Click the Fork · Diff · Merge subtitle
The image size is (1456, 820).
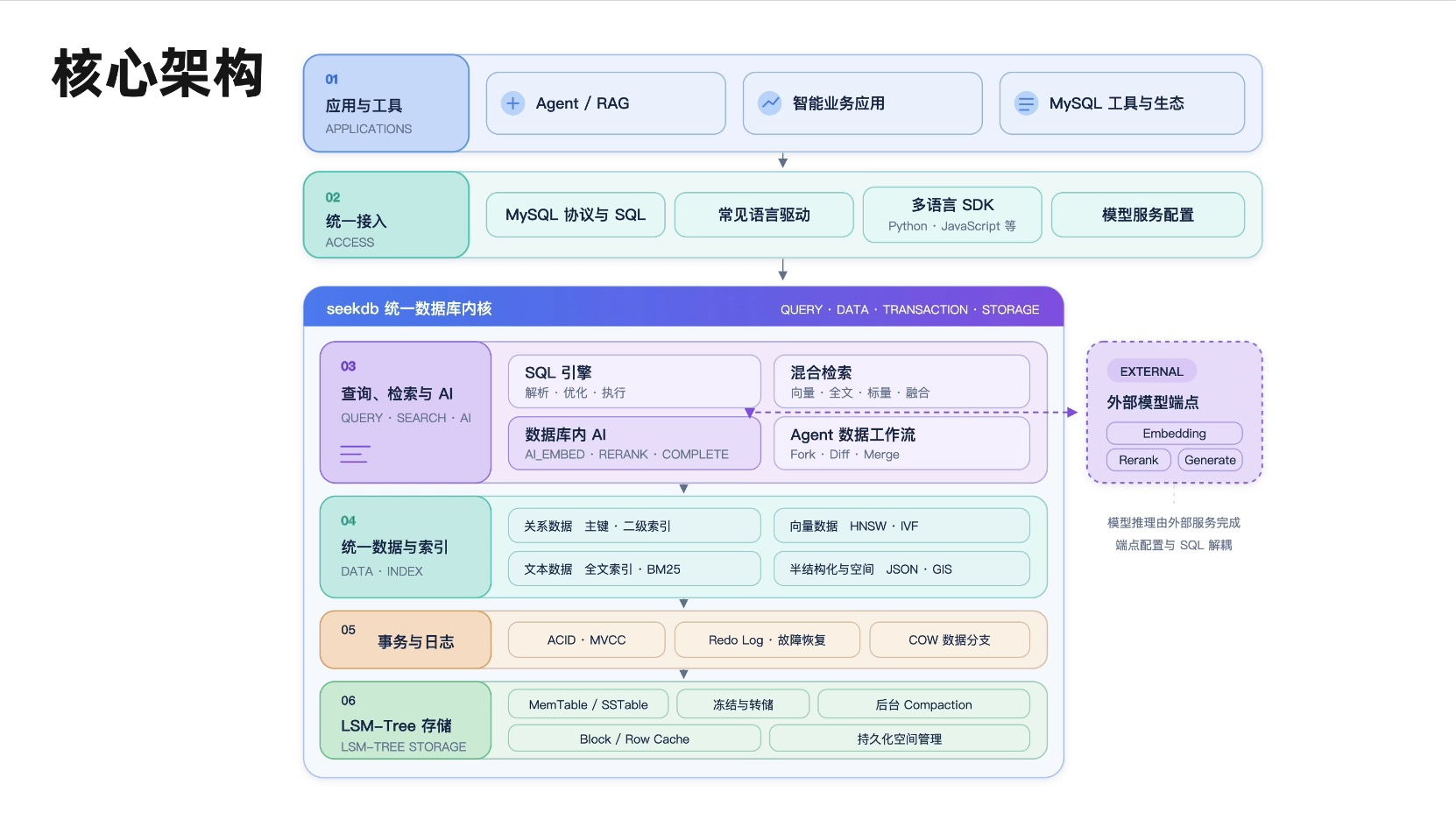coord(845,454)
